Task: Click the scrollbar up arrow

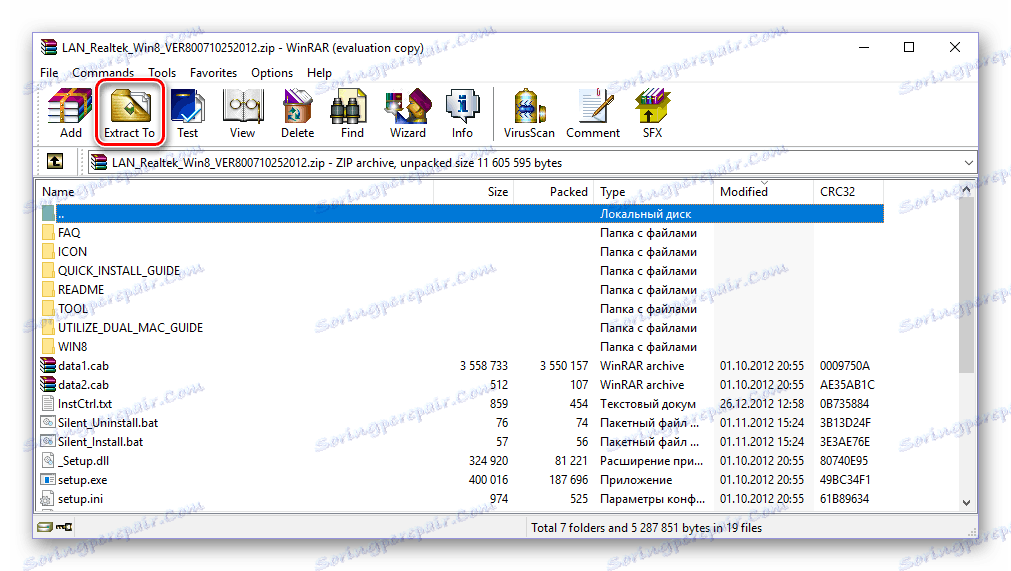Action: (966, 189)
